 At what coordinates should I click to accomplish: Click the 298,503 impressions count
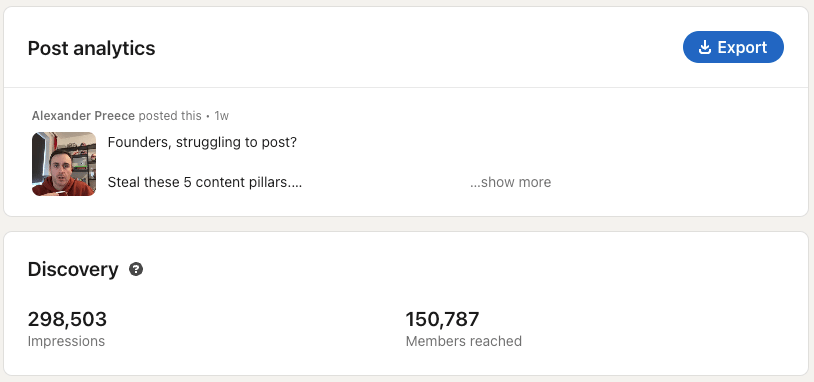pos(67,319)
